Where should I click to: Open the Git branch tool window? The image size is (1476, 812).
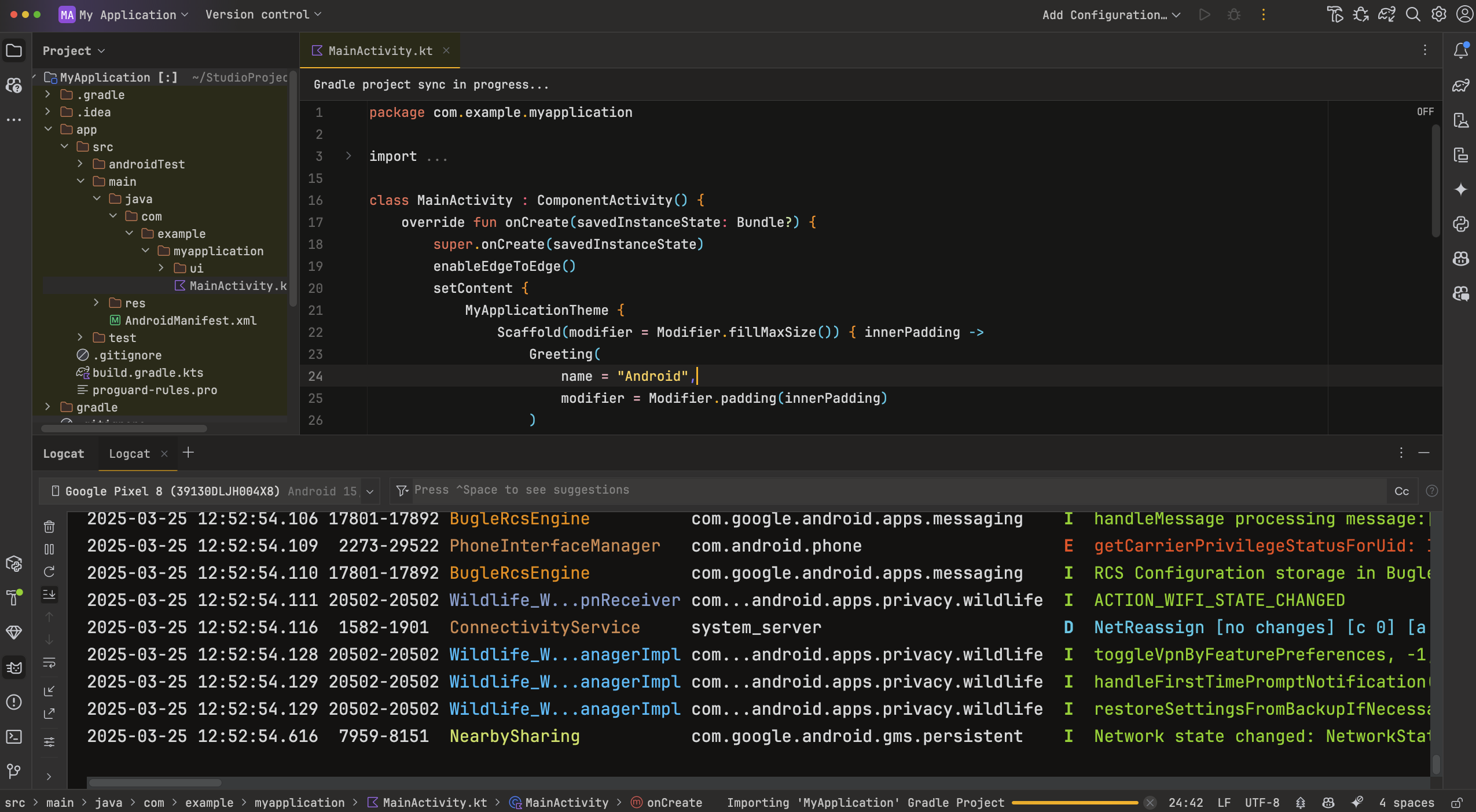click(x=14, y=770)
